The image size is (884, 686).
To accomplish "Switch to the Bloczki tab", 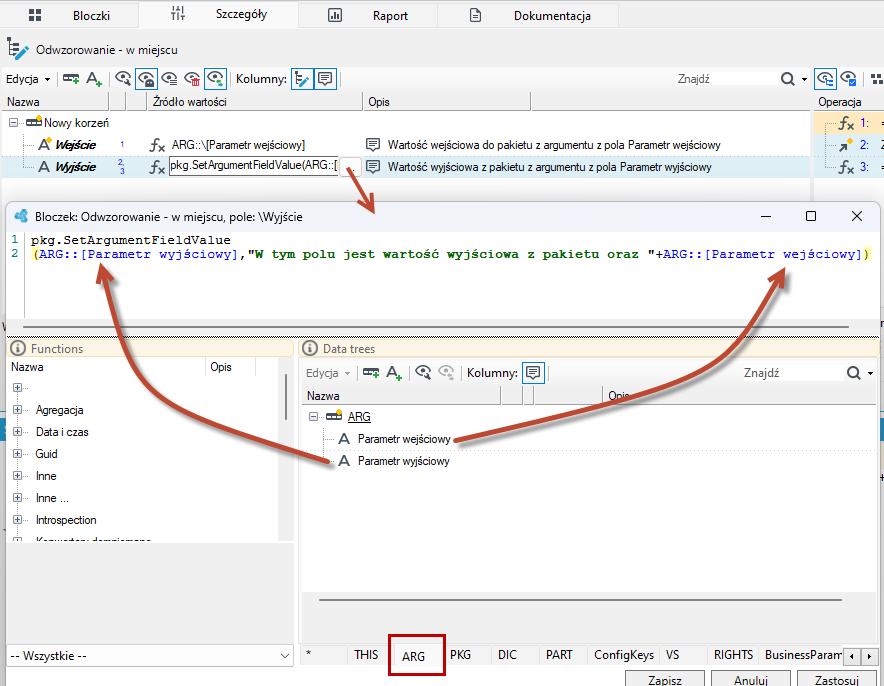I will 69,15.
